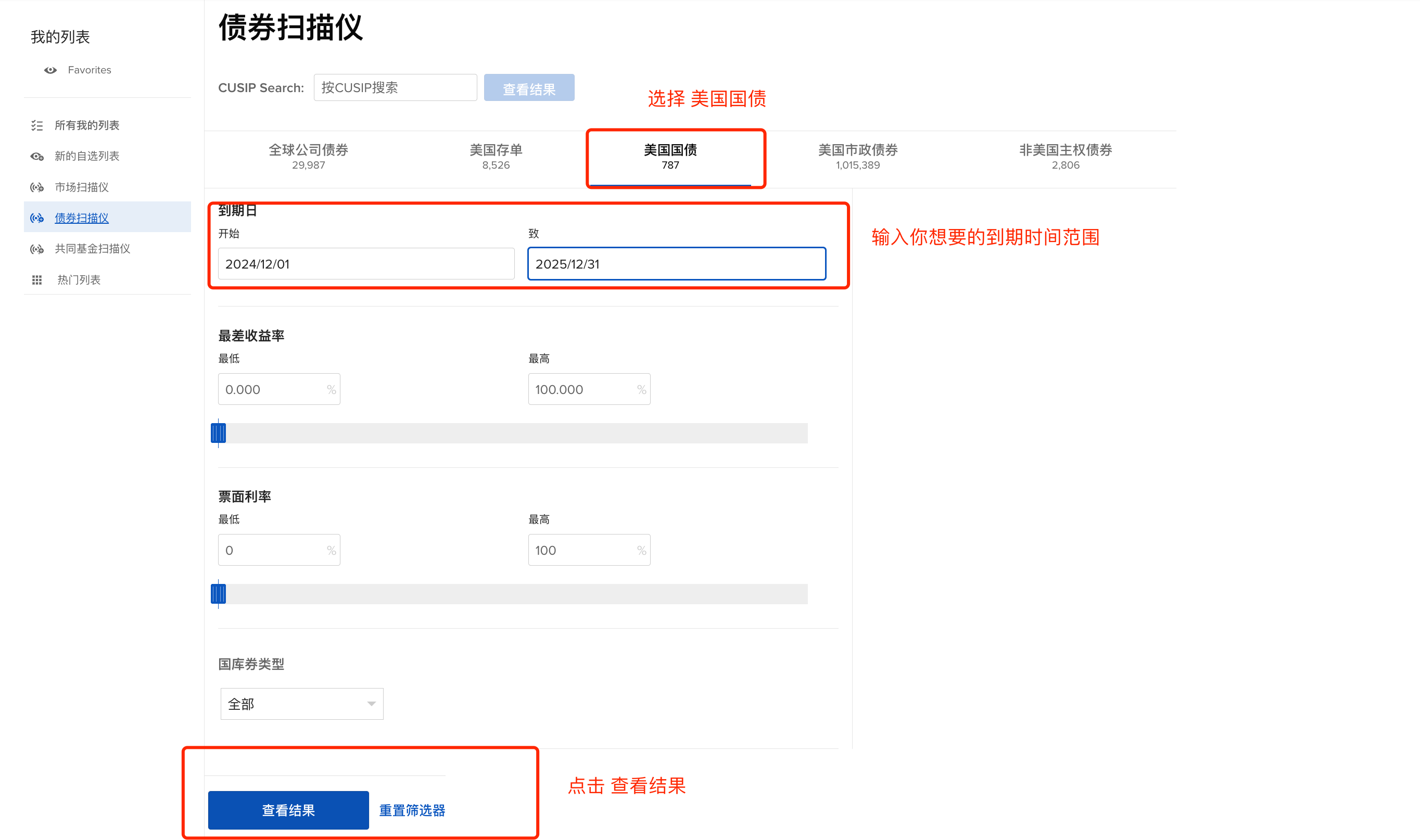Image resolution: width=1420 pixels, height=840 pixels.
Task: Go to 市场扫描仪
Action: tap(82, 187)
